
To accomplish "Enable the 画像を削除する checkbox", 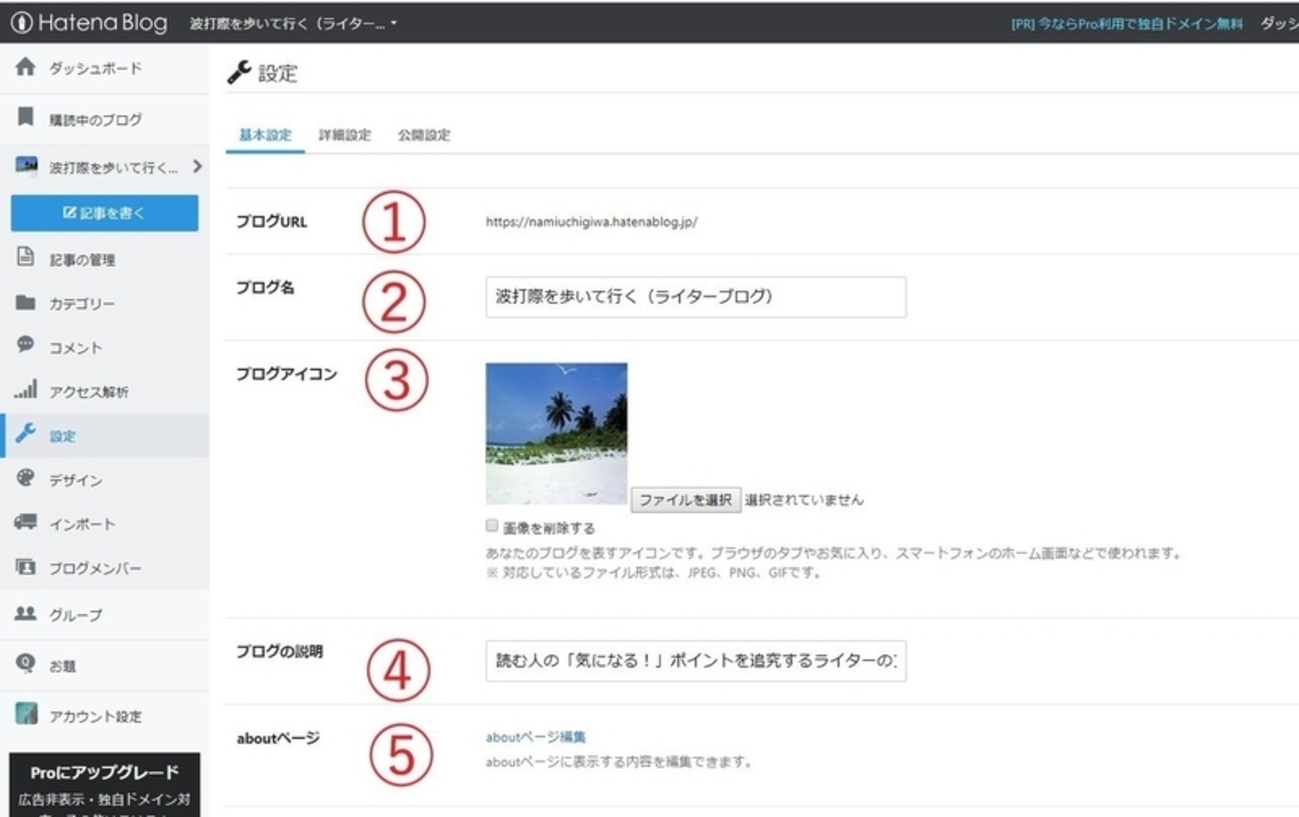I will (x=491, y=526).
